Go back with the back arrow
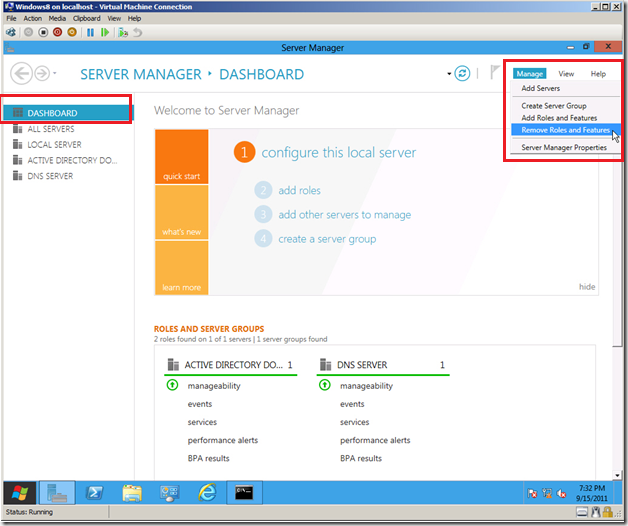 click(x=21, y=74)
